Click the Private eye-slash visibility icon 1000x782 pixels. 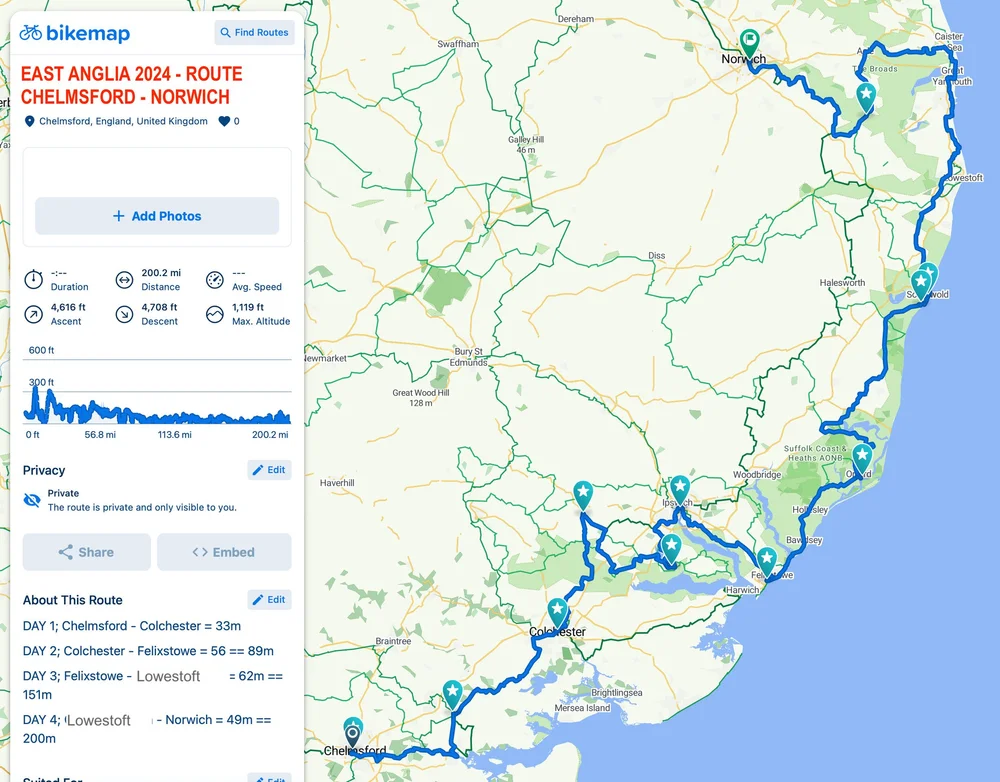(x=31, y=499)
